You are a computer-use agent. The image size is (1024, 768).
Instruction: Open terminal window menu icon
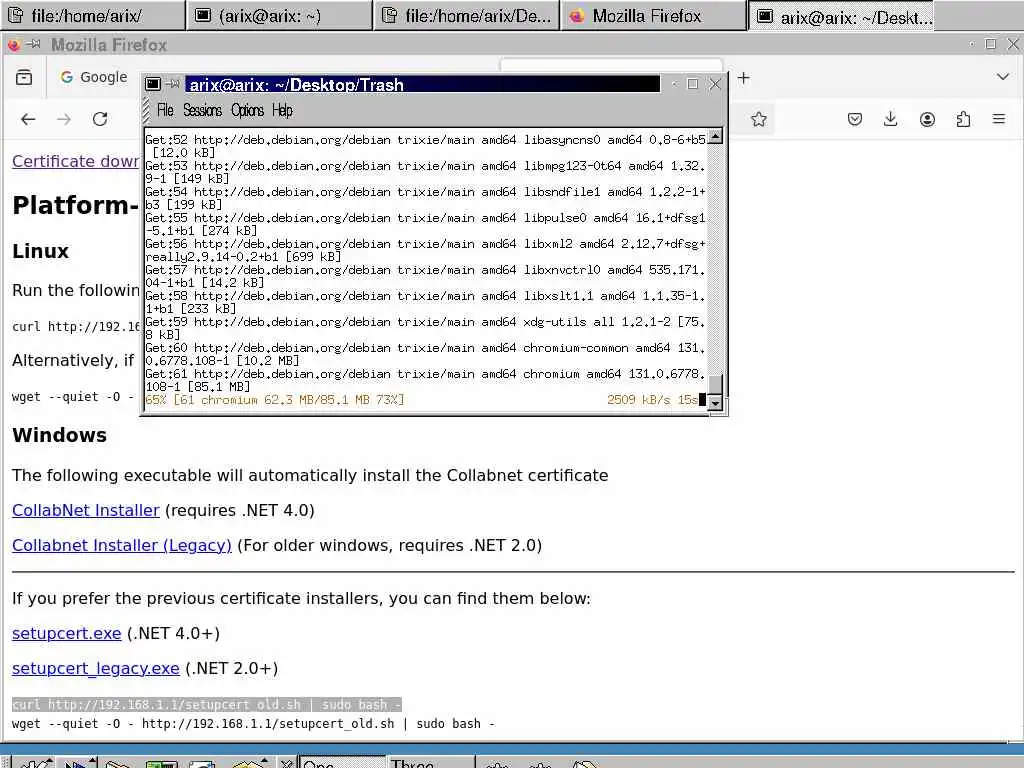coord(153,84)
